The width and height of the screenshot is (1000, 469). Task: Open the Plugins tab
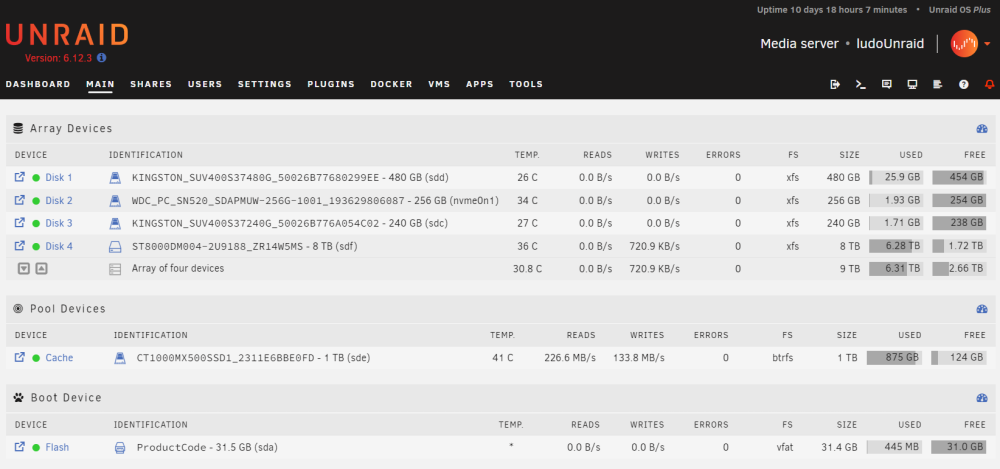coord(331,84)
